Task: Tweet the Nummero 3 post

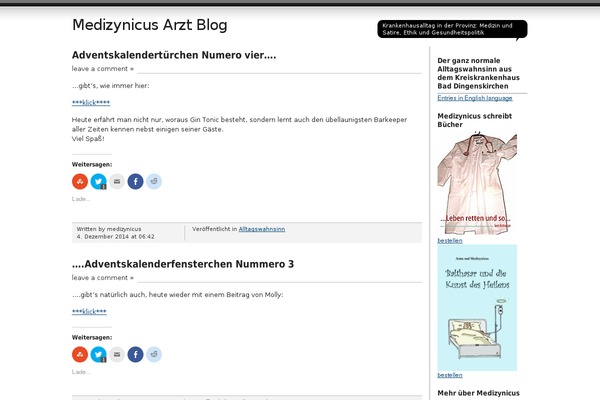Action: (x=98, y=354)
